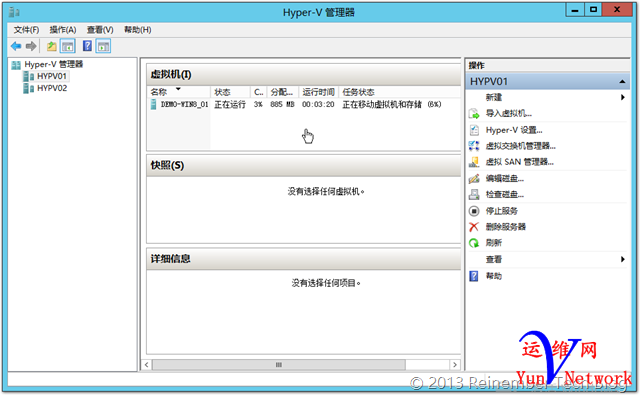
Task: Click the red X 删除服务器 icon
Action: pyautogui.click(x=474, y=227)
